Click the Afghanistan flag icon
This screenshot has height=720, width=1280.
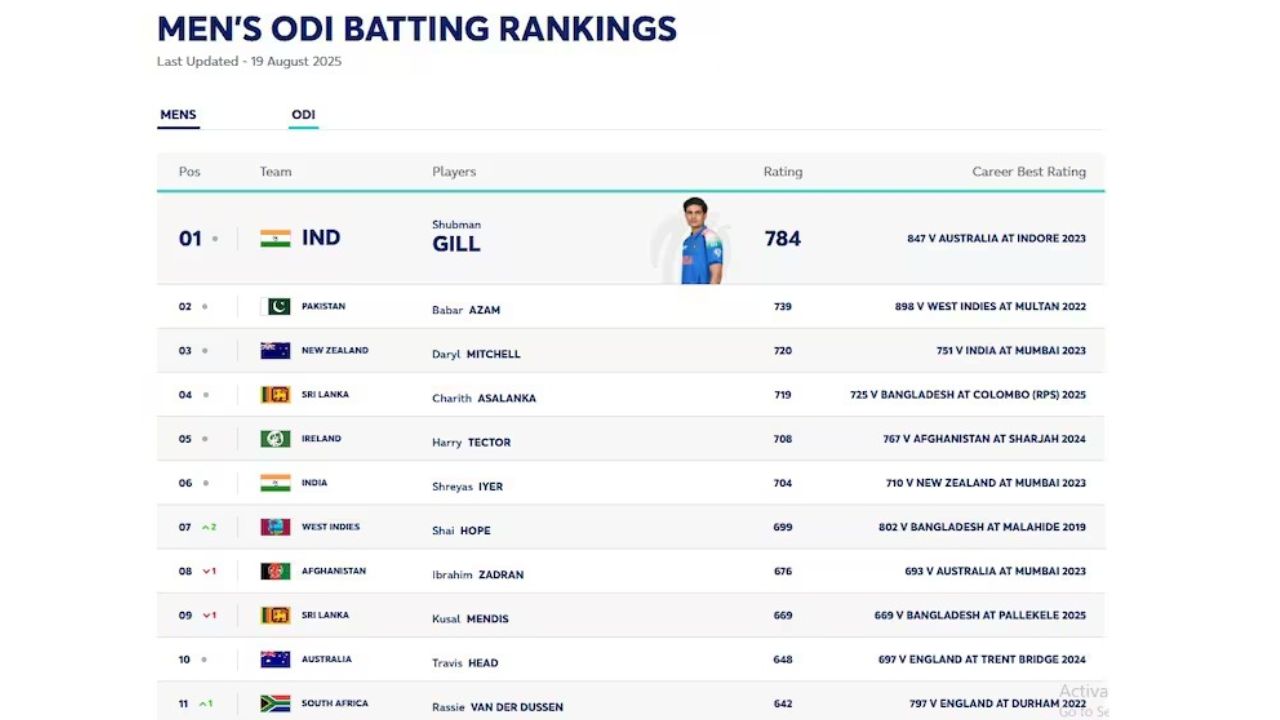[275, 571]
